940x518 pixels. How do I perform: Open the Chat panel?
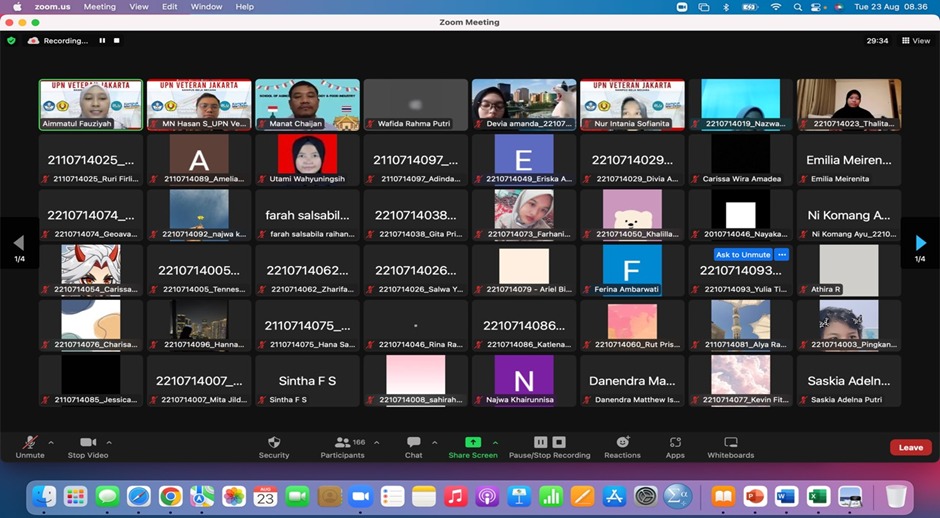pyautogui.click(x=413, y=443)
